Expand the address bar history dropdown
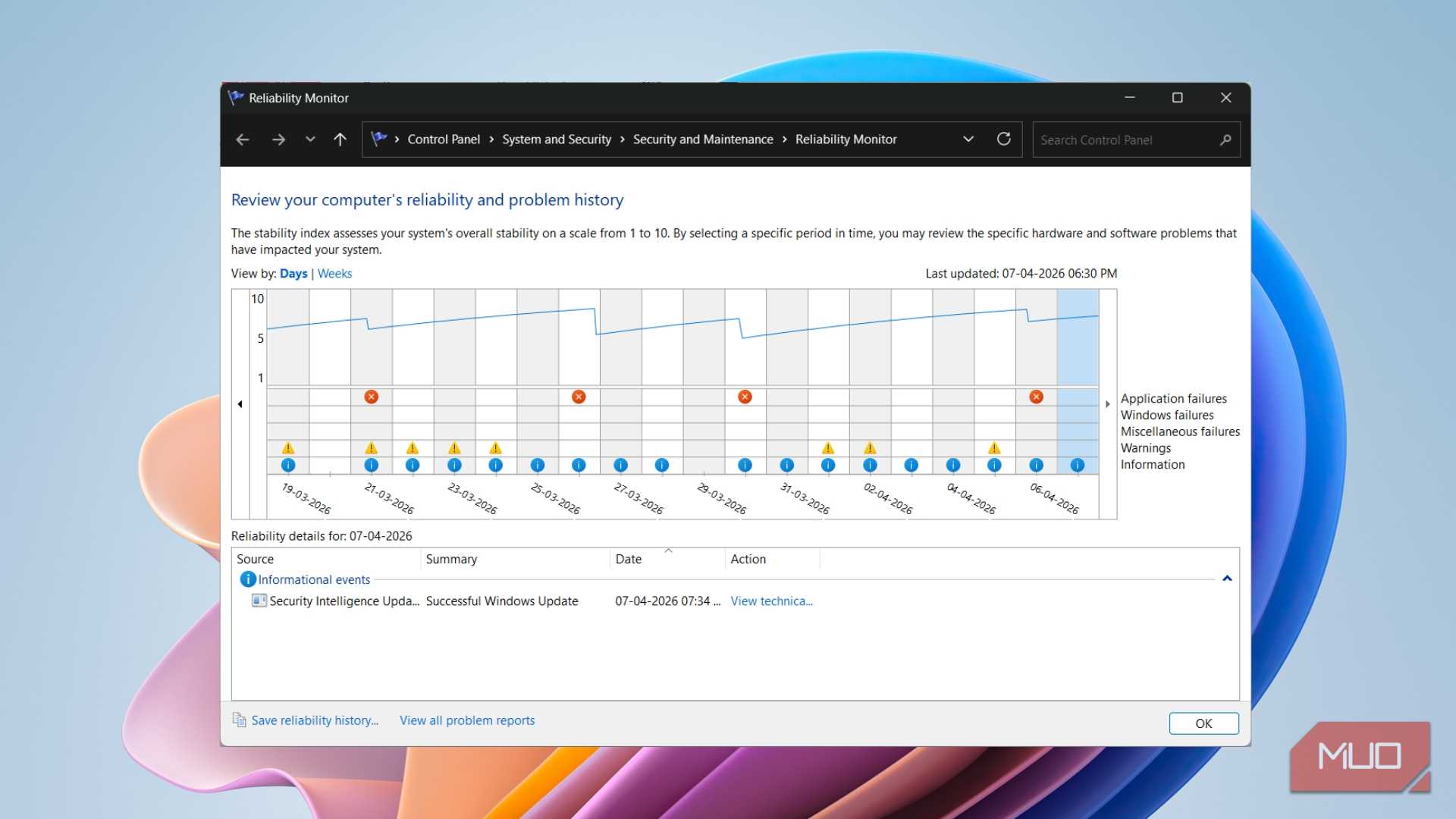Screen dimensions: 1456x819 968,140
